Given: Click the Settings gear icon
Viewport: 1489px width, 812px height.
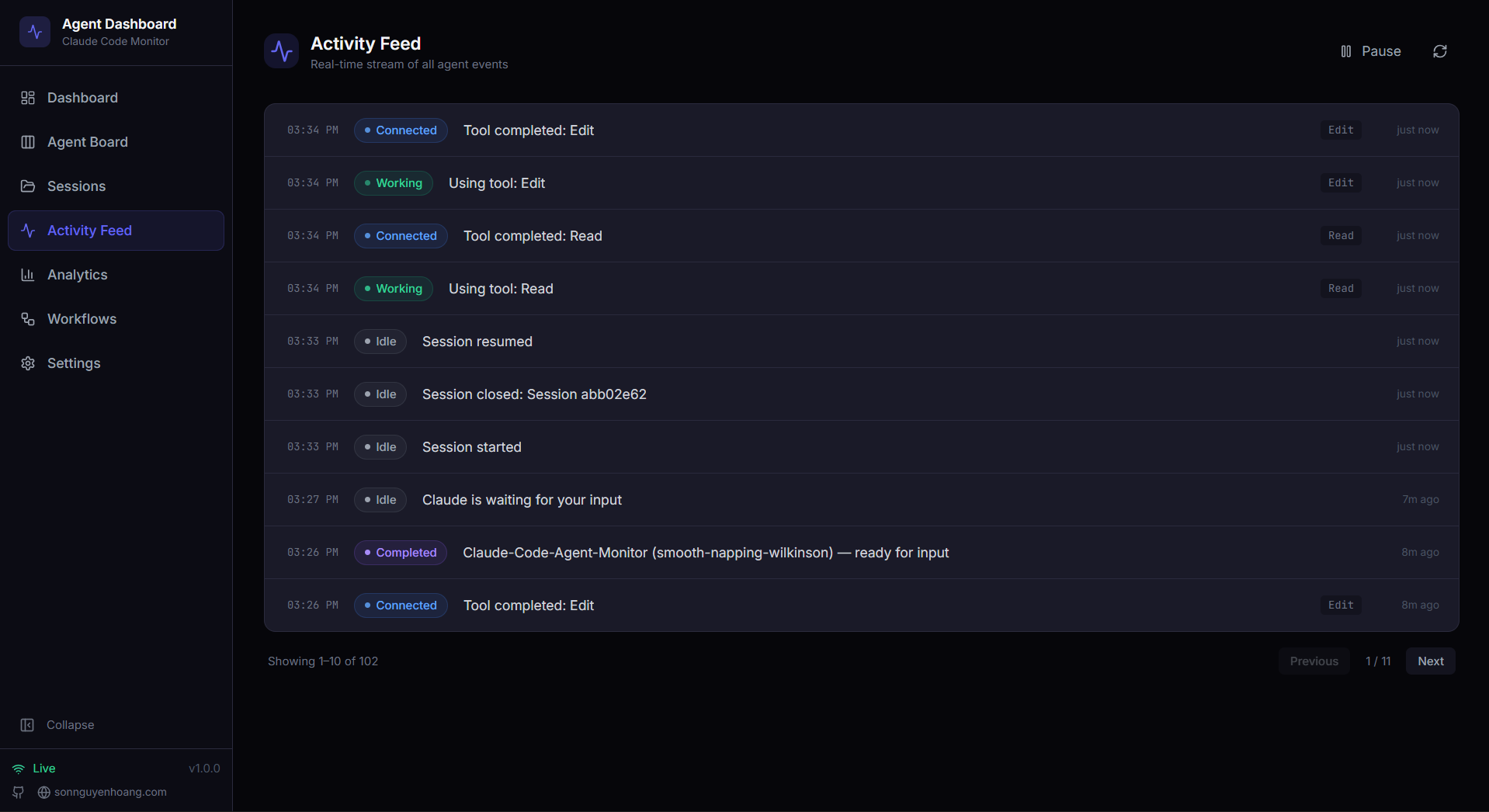Looking at the screenshot, I should point(28,363).
